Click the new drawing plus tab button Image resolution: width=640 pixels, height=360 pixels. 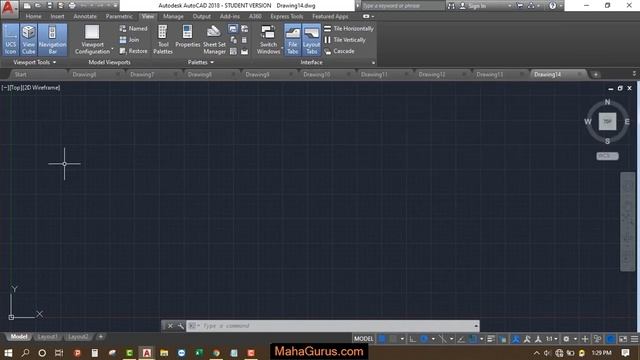(x=596, y=75)
